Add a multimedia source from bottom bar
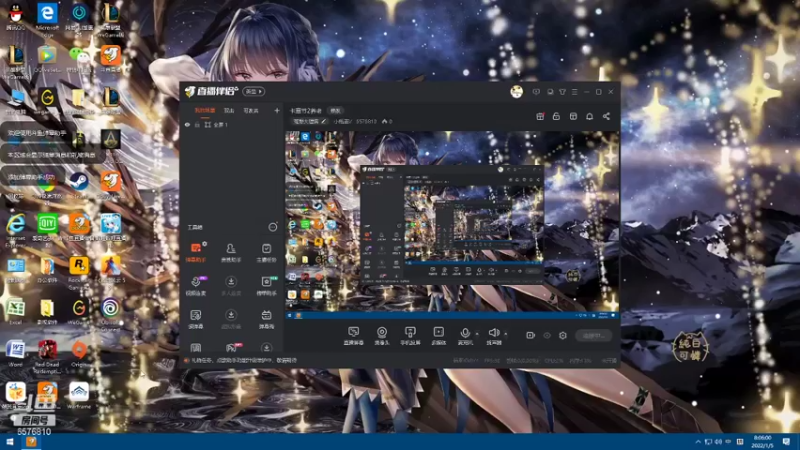Viewport: 800px width, 450px height. point(439,336)
